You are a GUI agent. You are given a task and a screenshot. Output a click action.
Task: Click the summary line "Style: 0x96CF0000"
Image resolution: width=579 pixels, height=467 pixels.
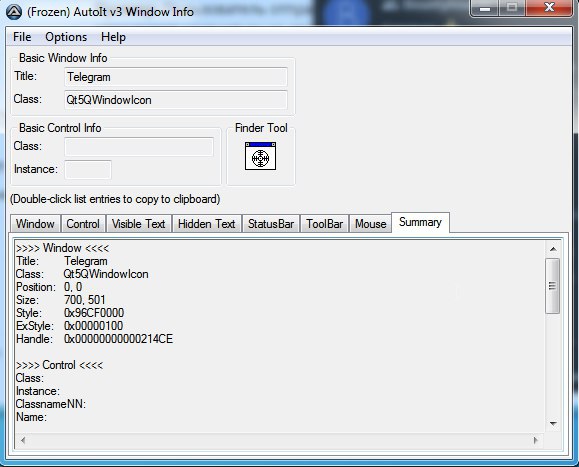(70, 313)
